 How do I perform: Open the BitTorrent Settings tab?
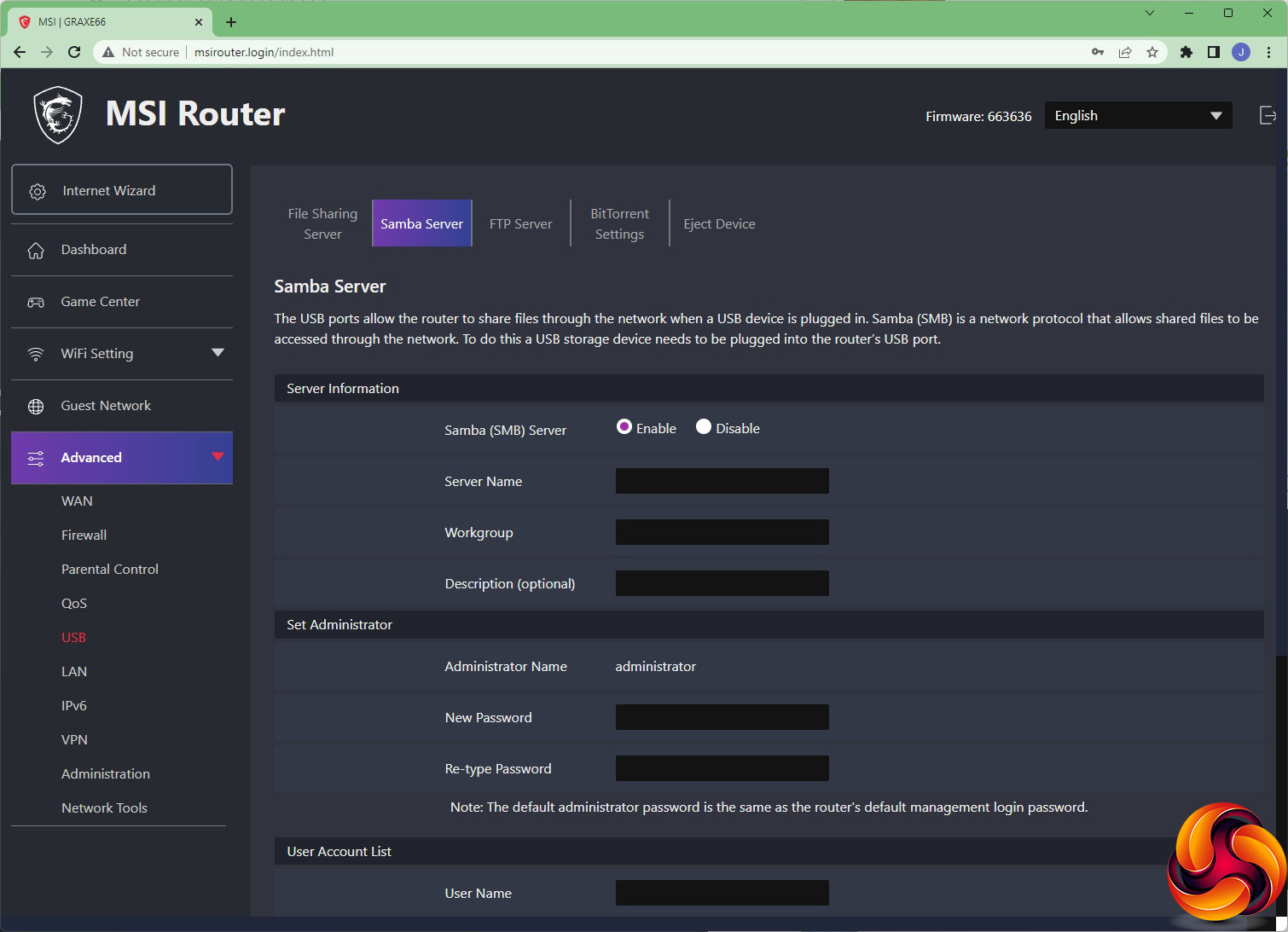619,224
